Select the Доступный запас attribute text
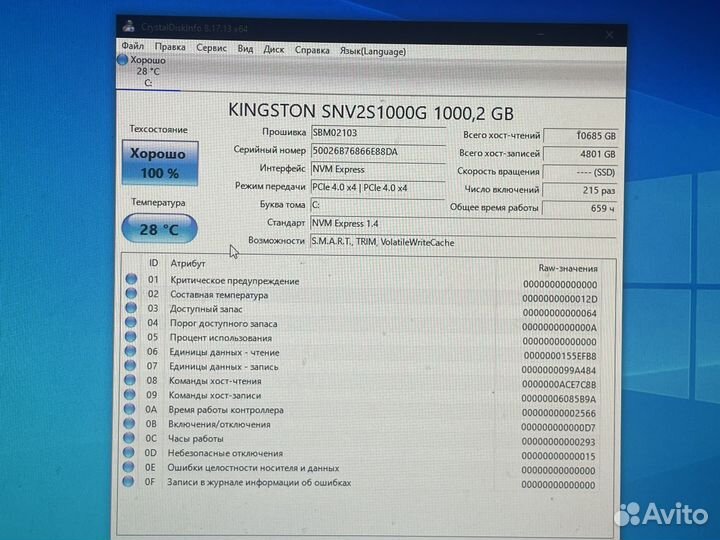Screen dimensions: 720x540 pyautogui.click(x=206, y=309)
